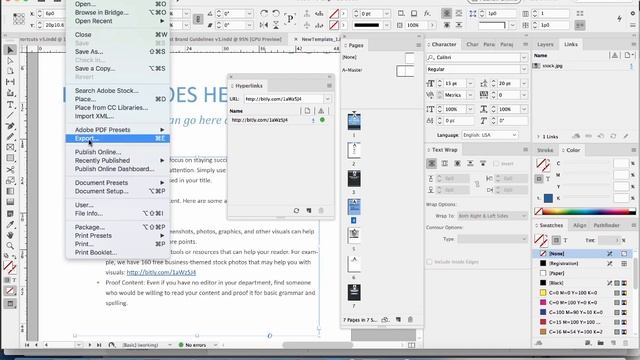Select the Scissors tool
Image resolution: width=640 pixels, height=360 pixels.
[10, 169]
